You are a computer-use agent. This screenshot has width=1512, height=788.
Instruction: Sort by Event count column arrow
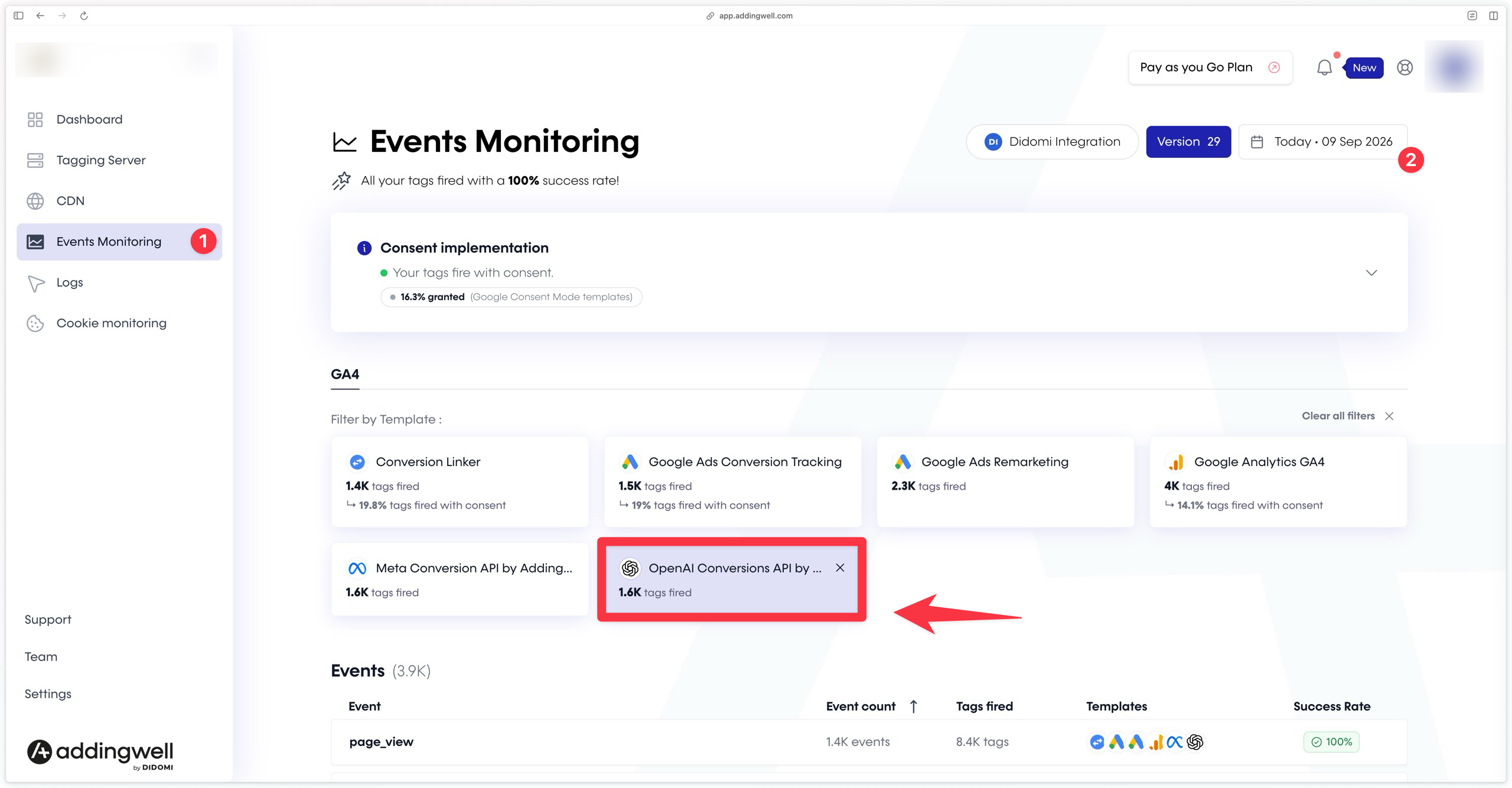click(x=914, y=706)
